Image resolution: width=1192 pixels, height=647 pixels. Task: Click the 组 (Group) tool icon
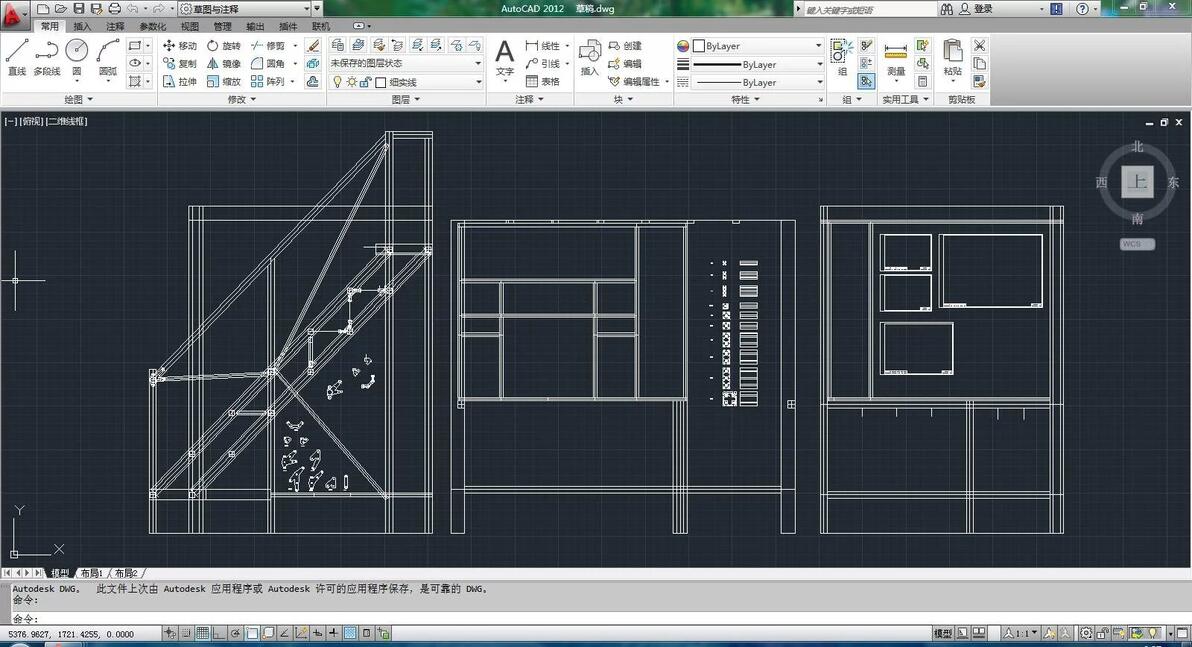(842, 58)
